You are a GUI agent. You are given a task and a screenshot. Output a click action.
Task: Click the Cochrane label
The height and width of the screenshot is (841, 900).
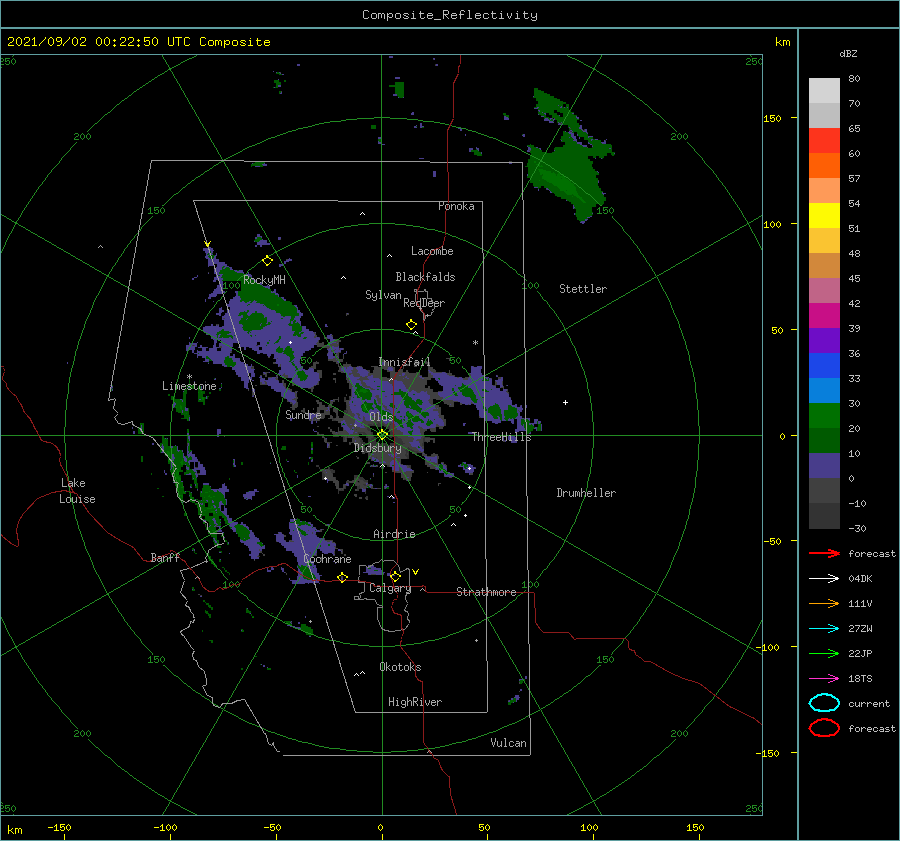point(327,559)
